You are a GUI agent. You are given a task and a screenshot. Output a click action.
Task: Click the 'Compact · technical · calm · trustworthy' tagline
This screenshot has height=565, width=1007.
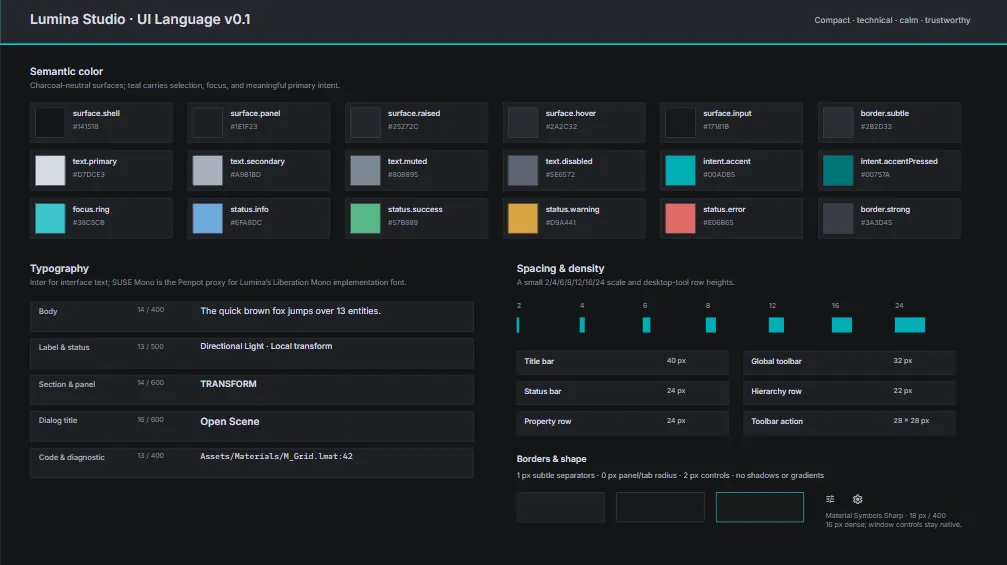[x=892, y=20]
